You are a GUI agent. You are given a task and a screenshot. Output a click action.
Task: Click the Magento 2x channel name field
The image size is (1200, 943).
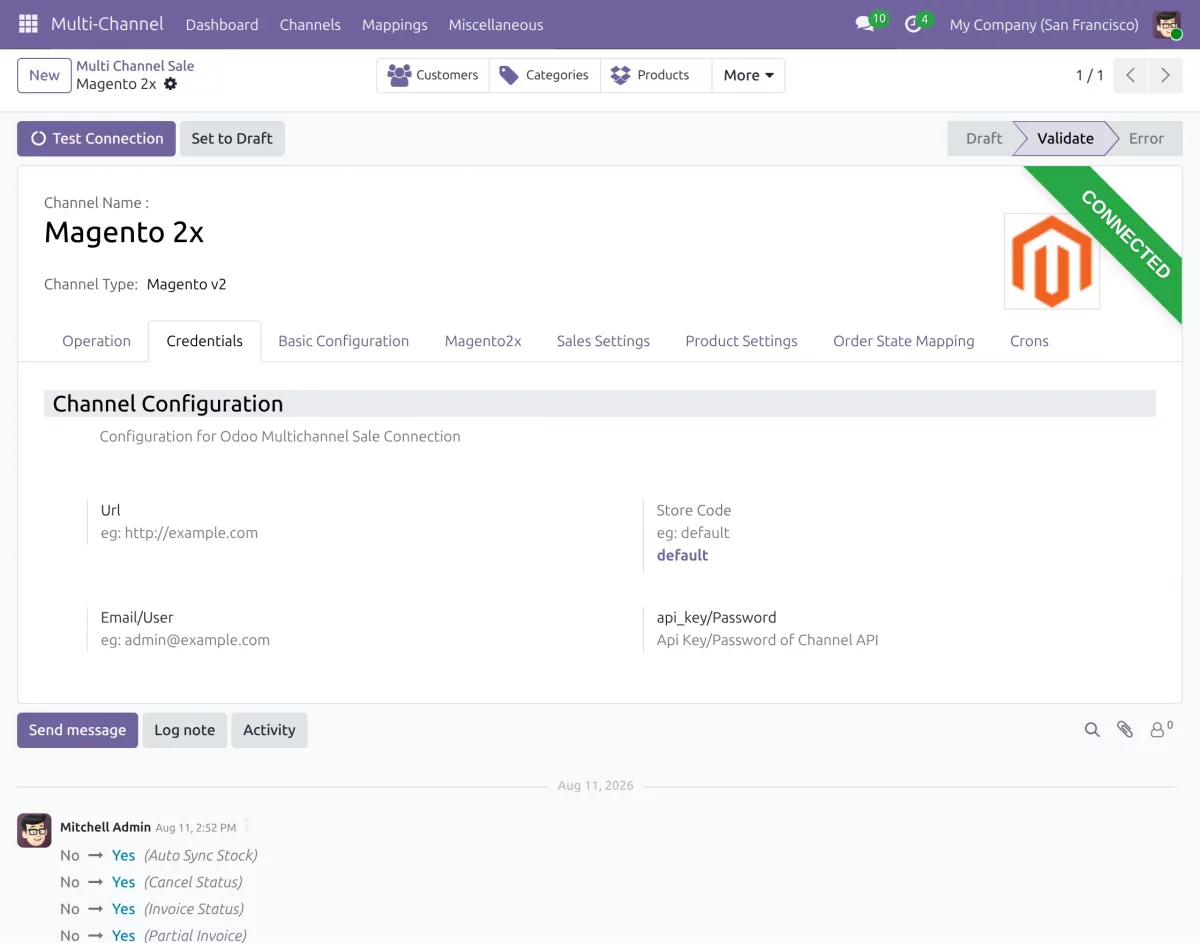click(x=124, y=233)
